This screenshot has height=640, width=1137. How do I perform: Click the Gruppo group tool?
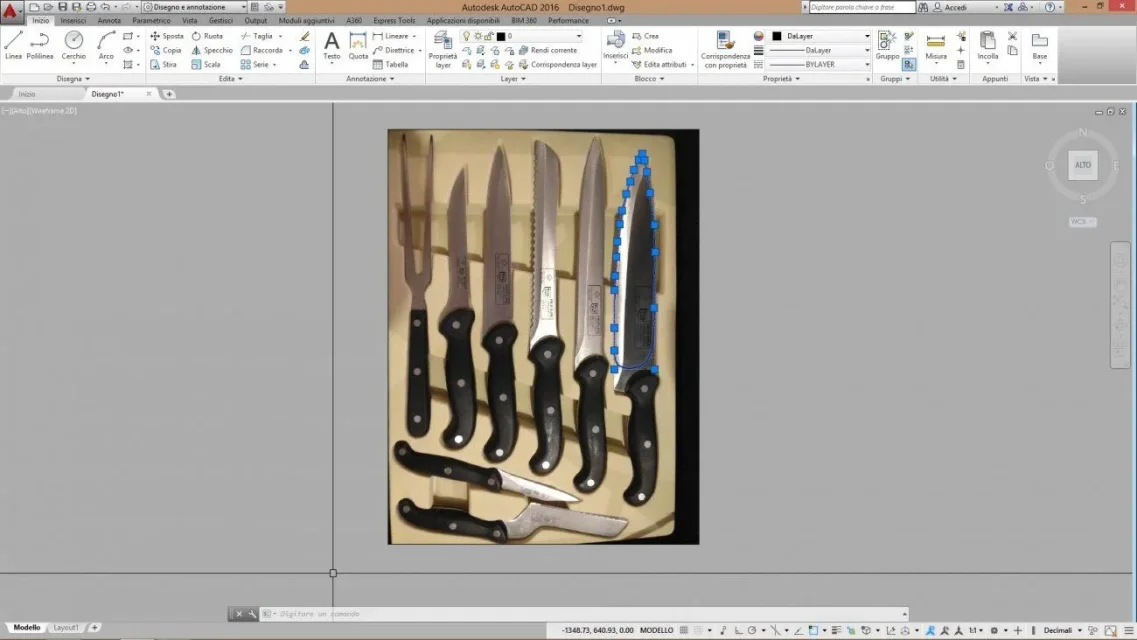click(887, 45)
